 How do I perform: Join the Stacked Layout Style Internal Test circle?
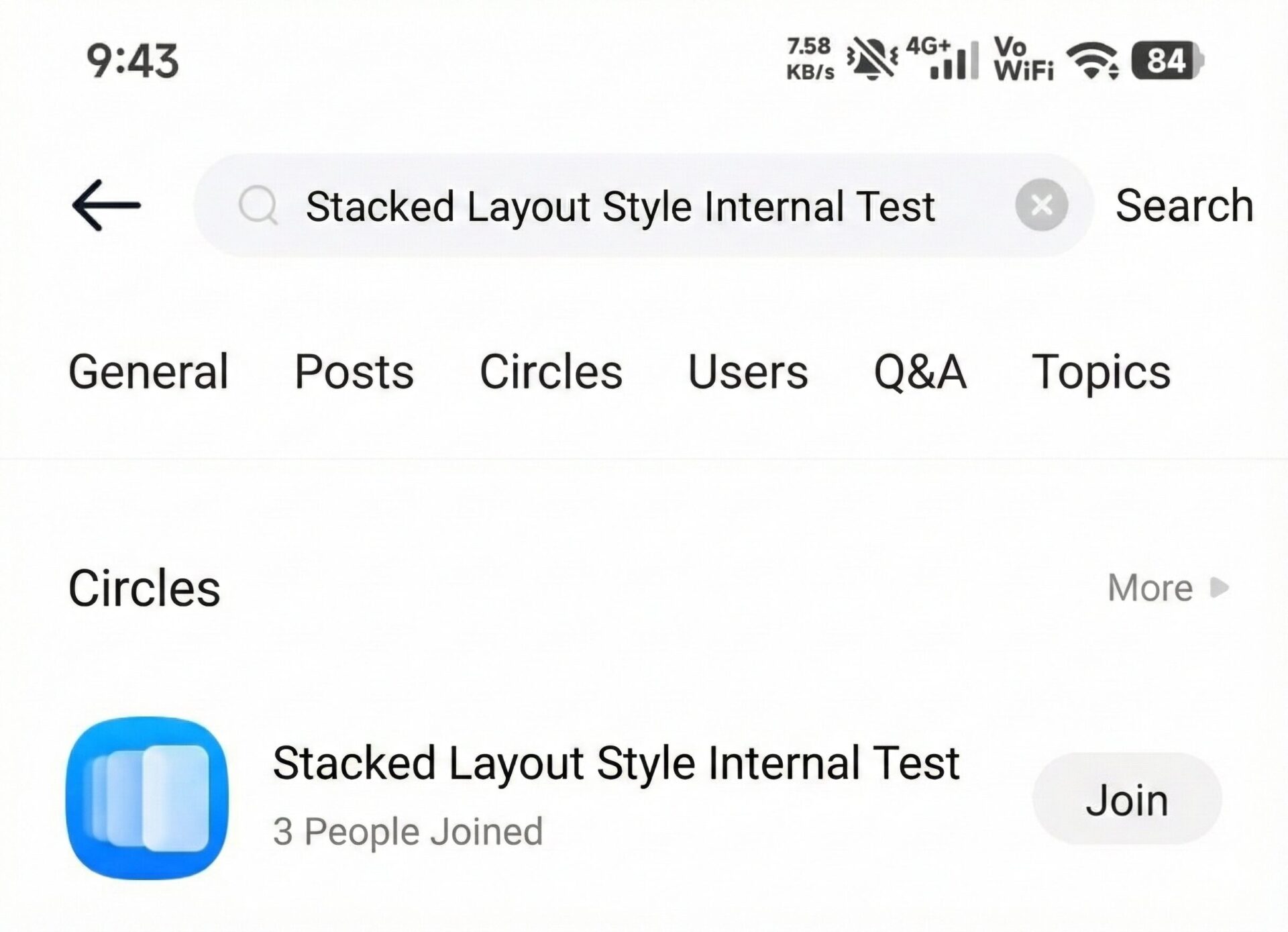pos(1127,798)
